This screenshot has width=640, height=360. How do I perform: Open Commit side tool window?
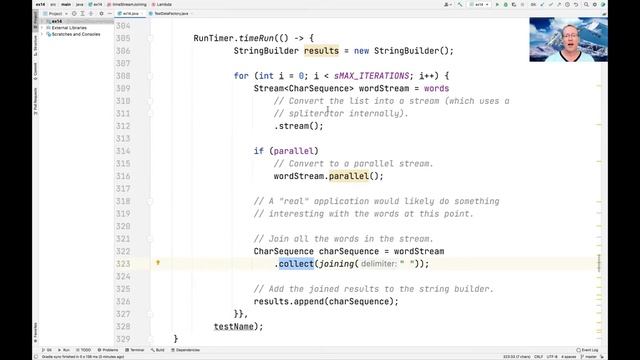(x=36, y=71)
